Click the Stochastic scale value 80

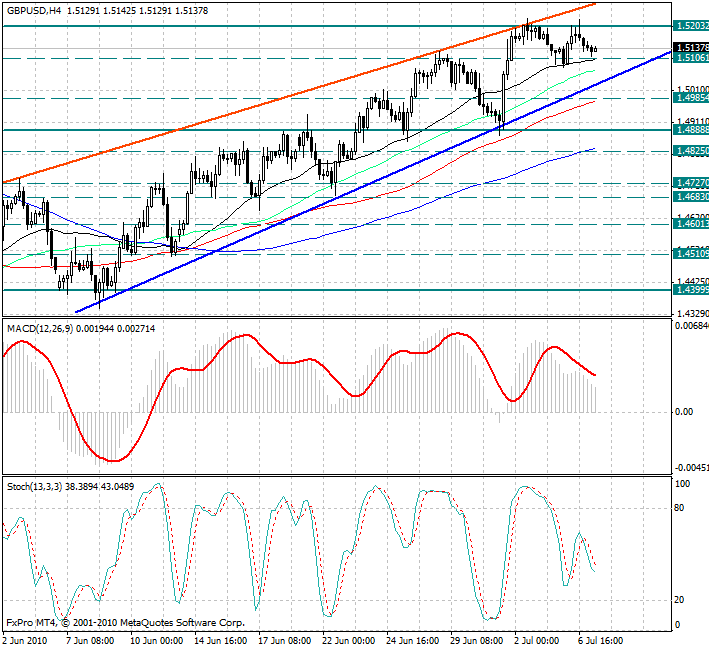[x=679, y=508]
